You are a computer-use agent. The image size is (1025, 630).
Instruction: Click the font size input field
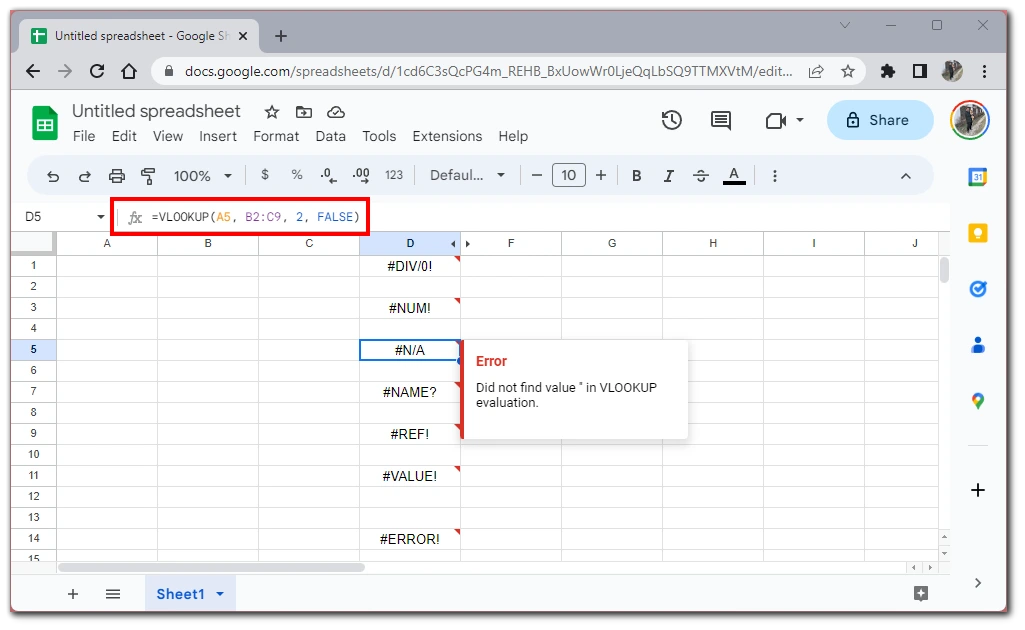pyautogui.click(x=568, y=176)
